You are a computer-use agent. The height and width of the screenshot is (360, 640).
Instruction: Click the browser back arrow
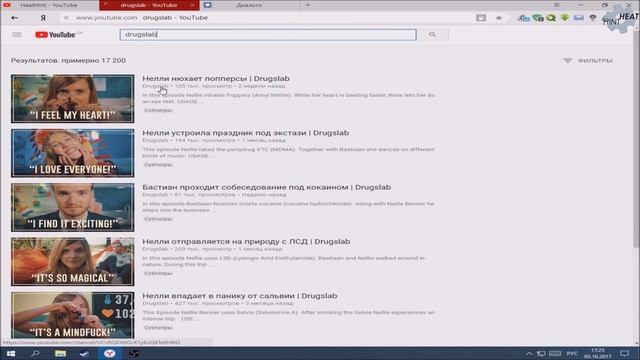15,18
